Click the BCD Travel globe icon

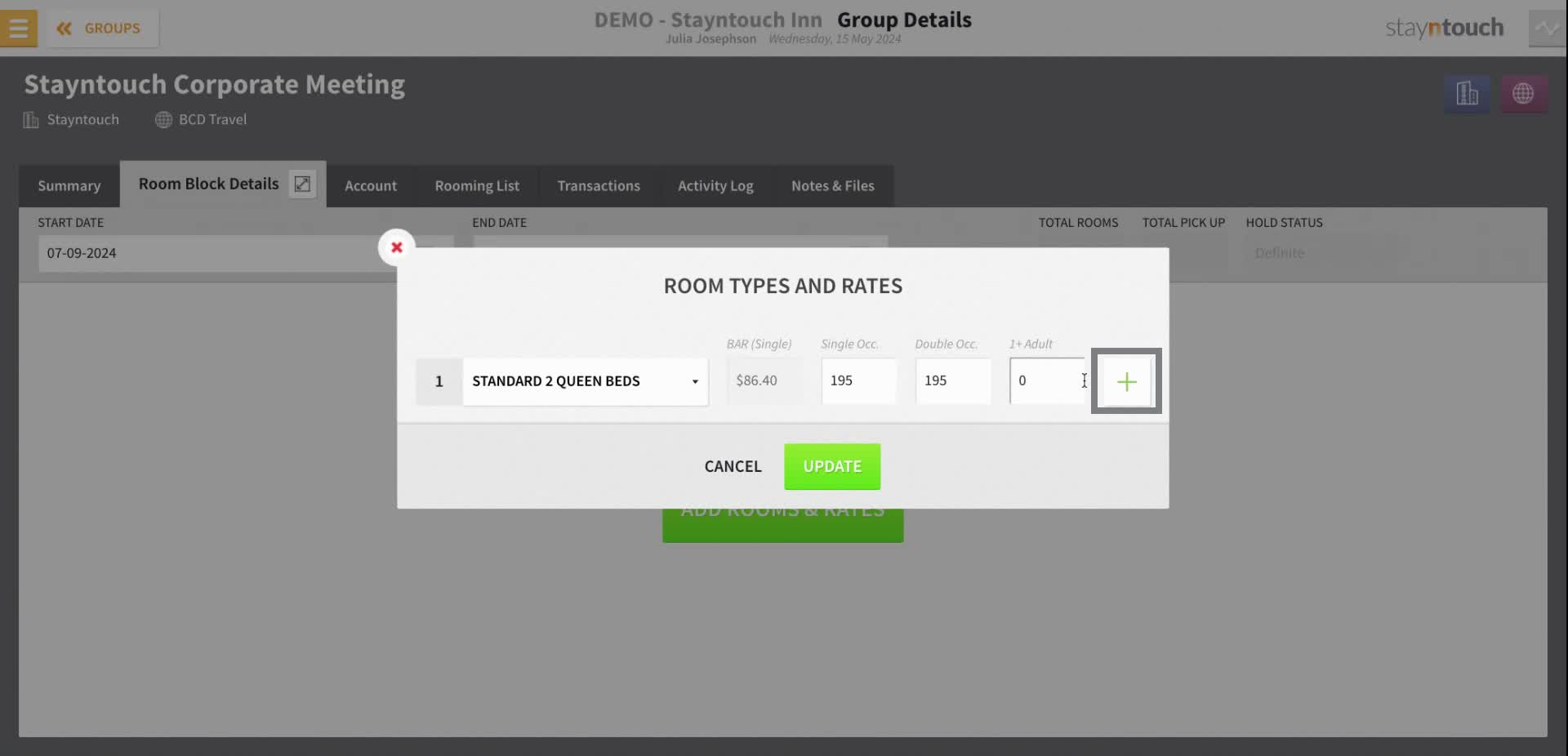[x=163, y=120]
